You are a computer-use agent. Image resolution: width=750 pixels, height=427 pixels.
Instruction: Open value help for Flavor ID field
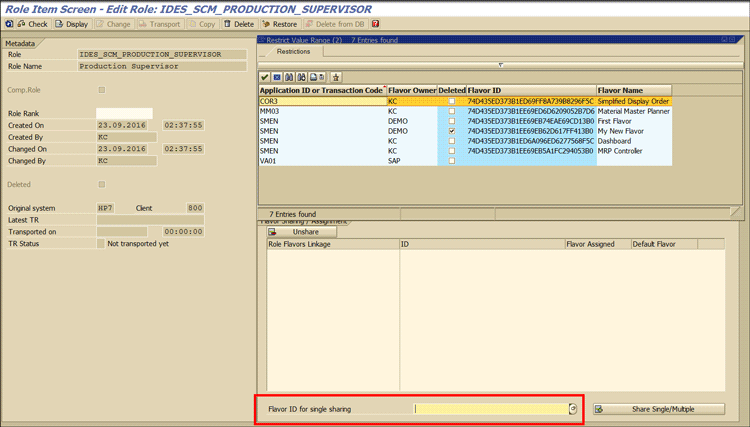(x=573, y=409)
